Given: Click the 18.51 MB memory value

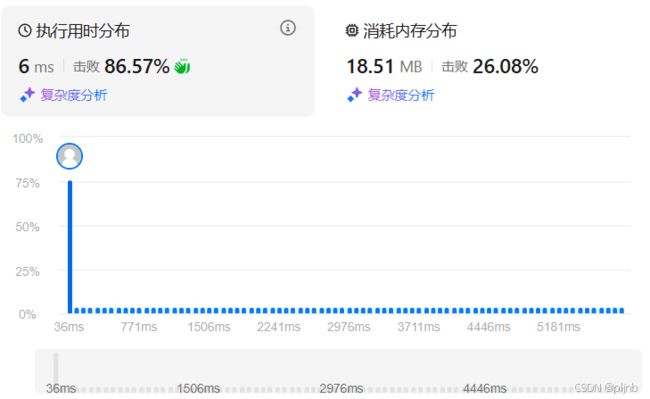Looking at the screenshot, I should click(384, 66).
